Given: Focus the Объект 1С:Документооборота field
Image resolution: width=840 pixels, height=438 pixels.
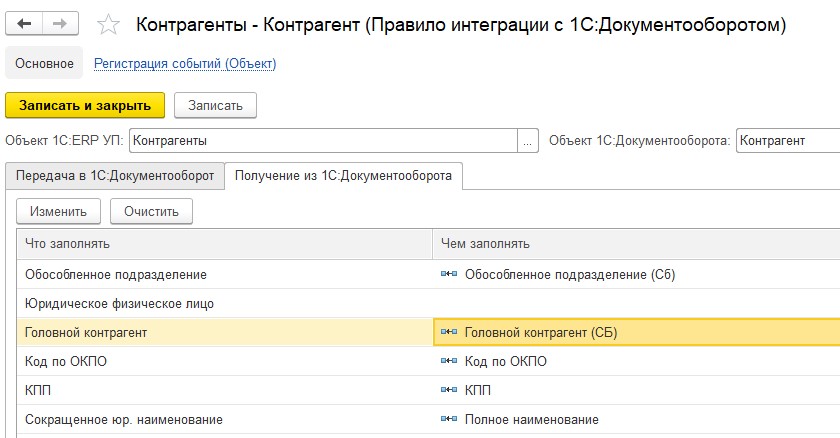Looking at the screenshot, I should tap(788, 141).
